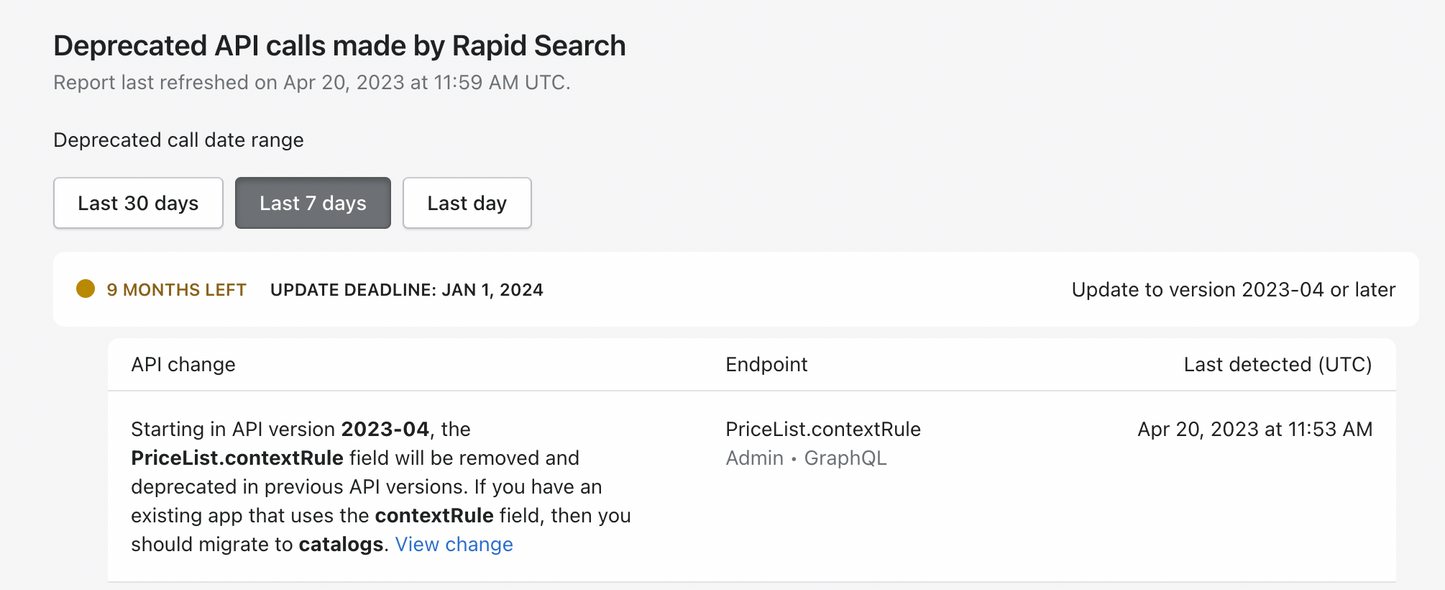Click the yellow warning status dot

[x=86, y=289]
